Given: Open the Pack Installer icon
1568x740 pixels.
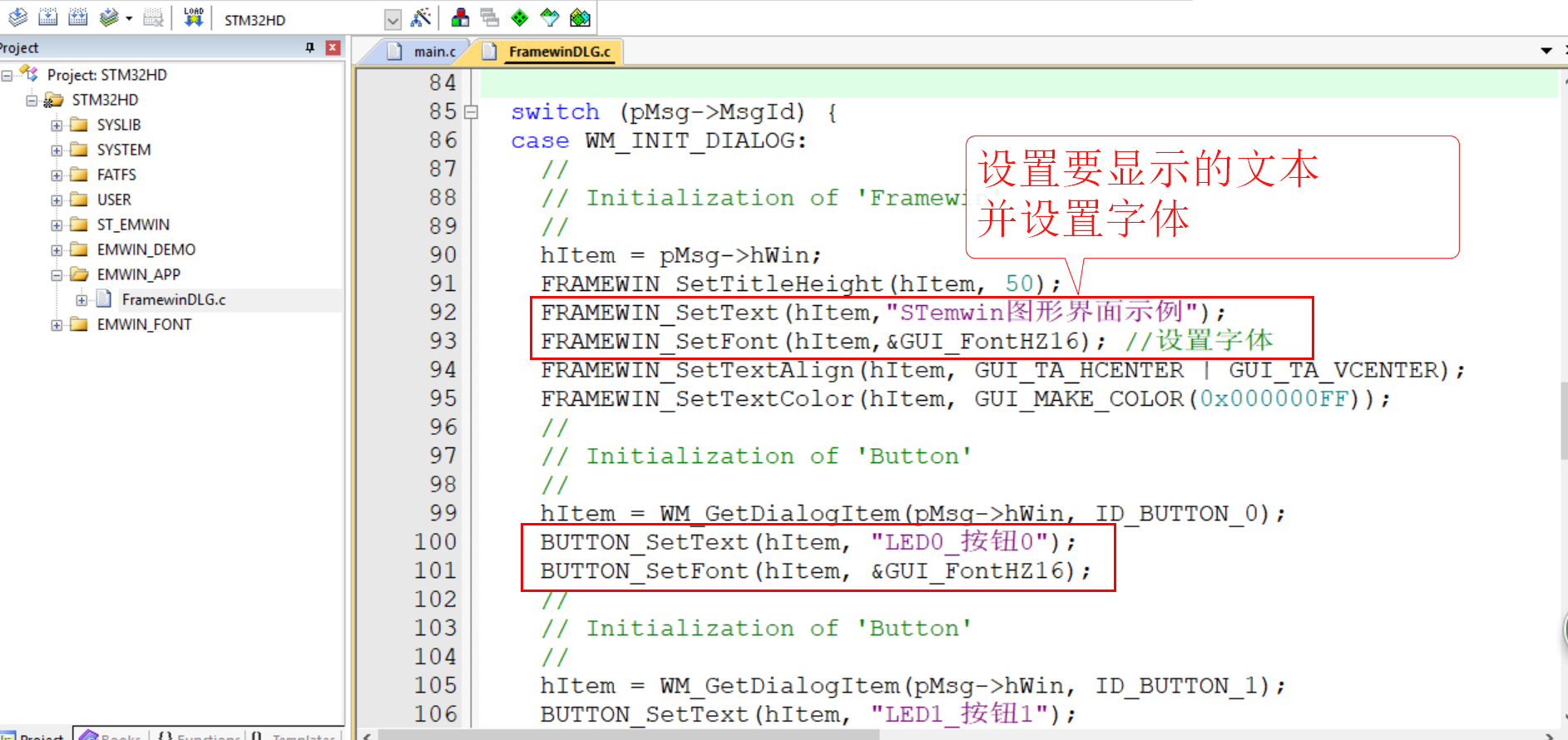Looking at the screenshot, I should coord(581,17).
